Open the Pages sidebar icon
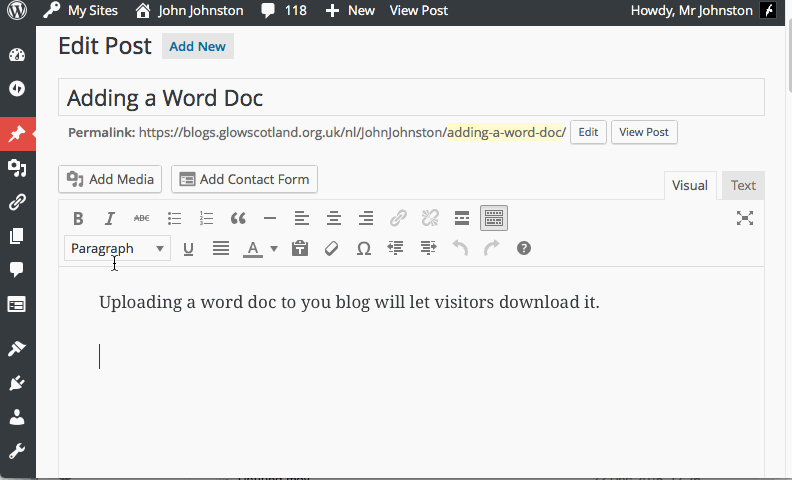792x480 pixels. [x=17, y=235]
